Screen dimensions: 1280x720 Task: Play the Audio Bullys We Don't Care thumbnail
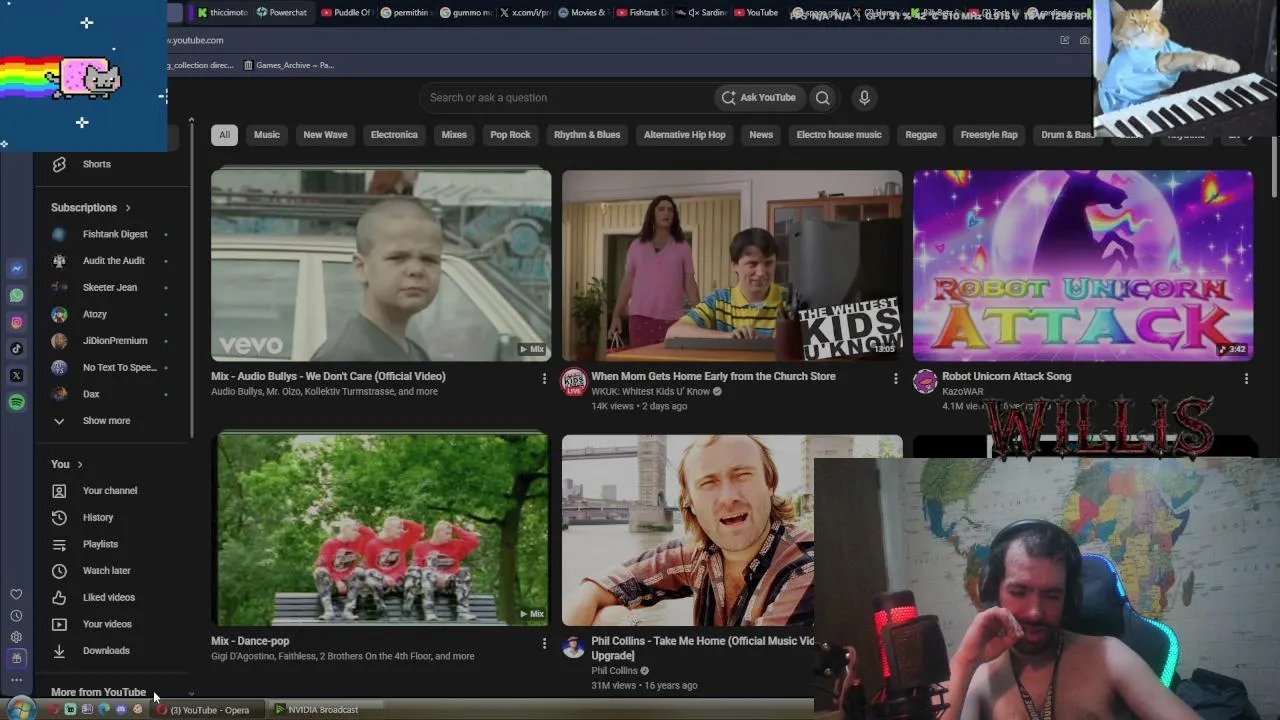(x=381, y=265)
